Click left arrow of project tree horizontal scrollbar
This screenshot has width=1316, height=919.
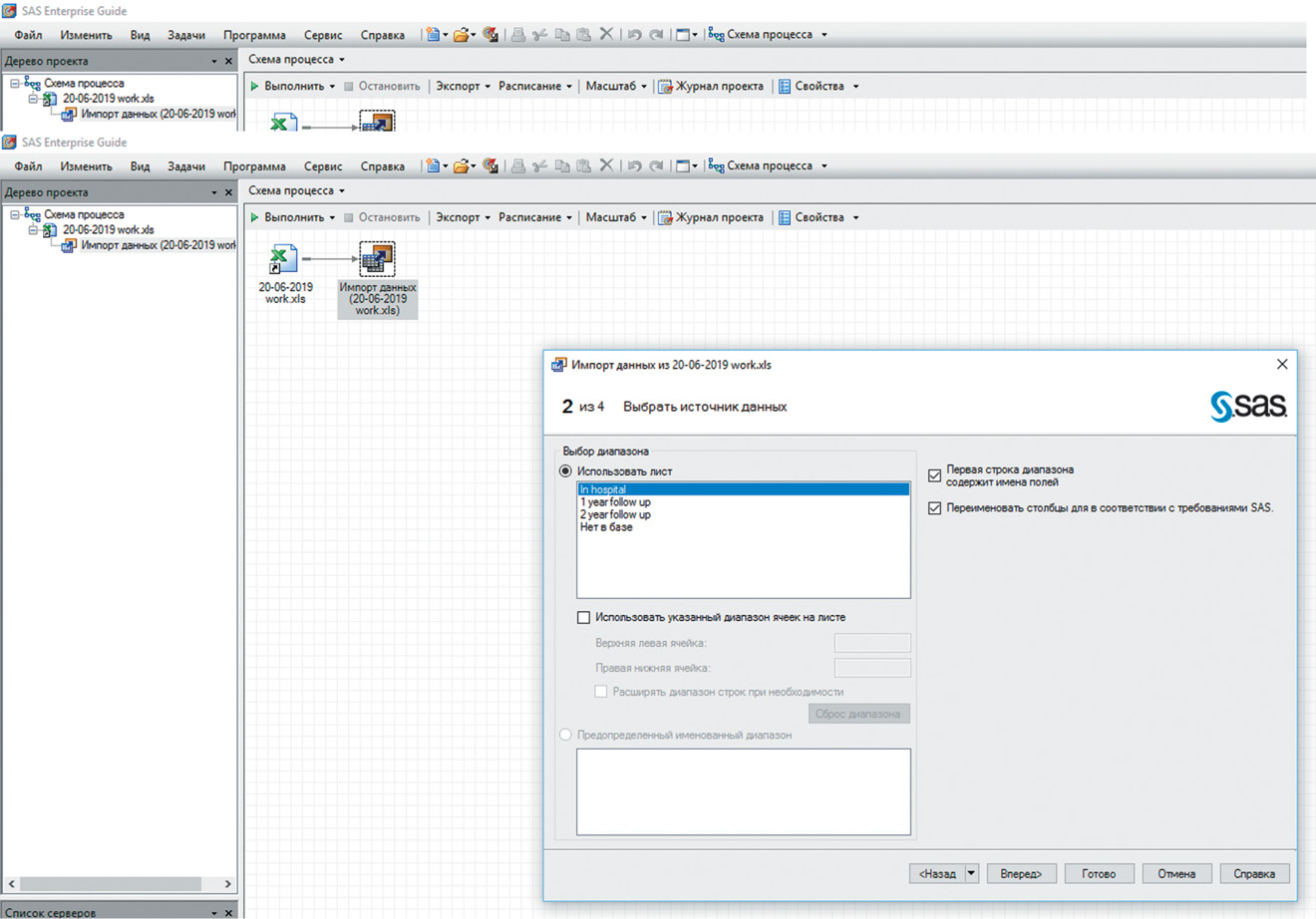click(12, 884)
